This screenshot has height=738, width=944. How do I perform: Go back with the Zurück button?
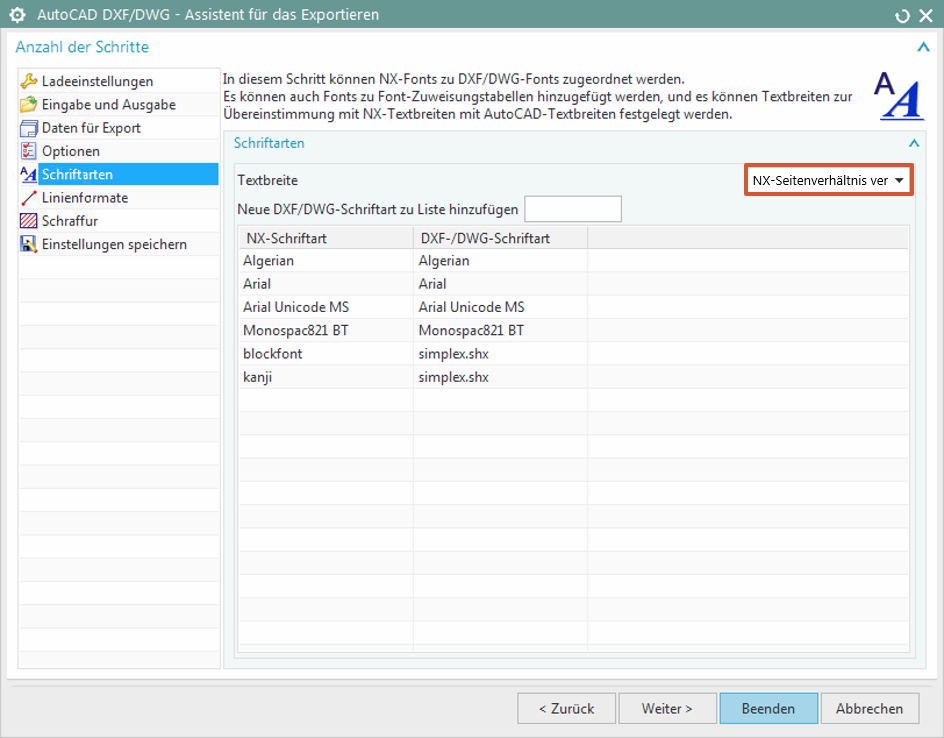pyautogui.click(x=566, y=708)
